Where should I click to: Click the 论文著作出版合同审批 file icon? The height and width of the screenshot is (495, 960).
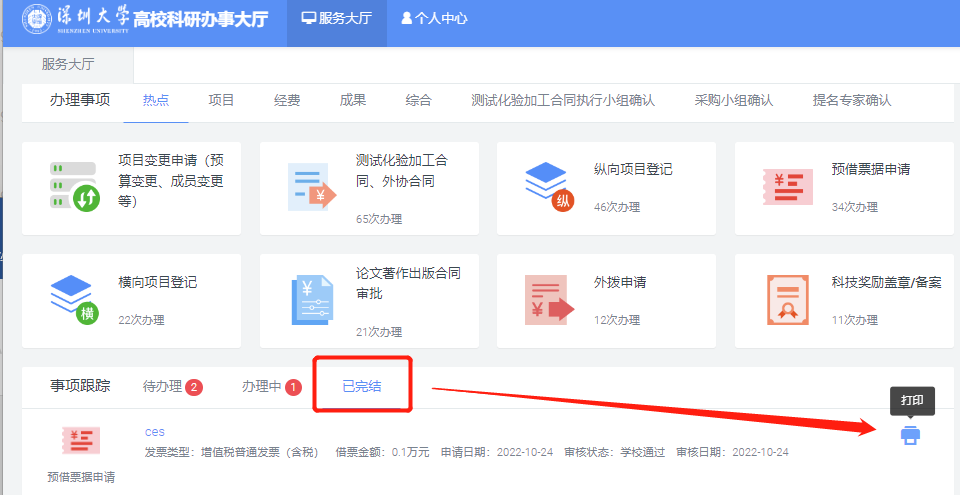point(312,299)
